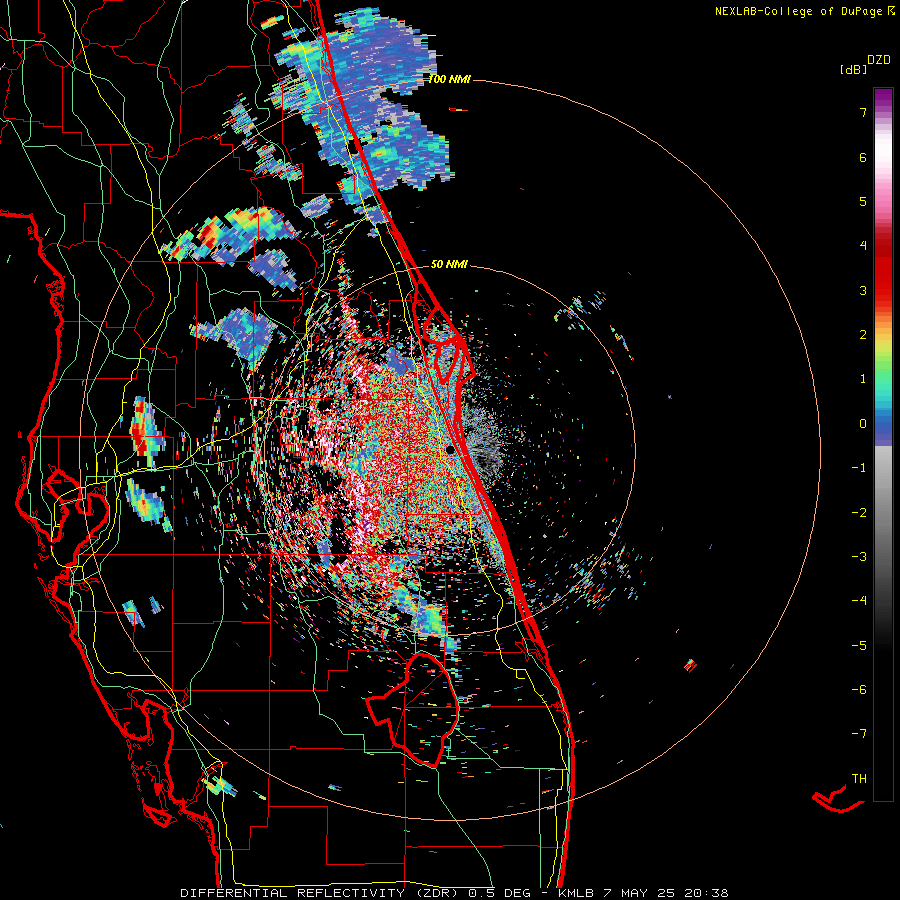Click the "50 NMI" range ring label

449,264
